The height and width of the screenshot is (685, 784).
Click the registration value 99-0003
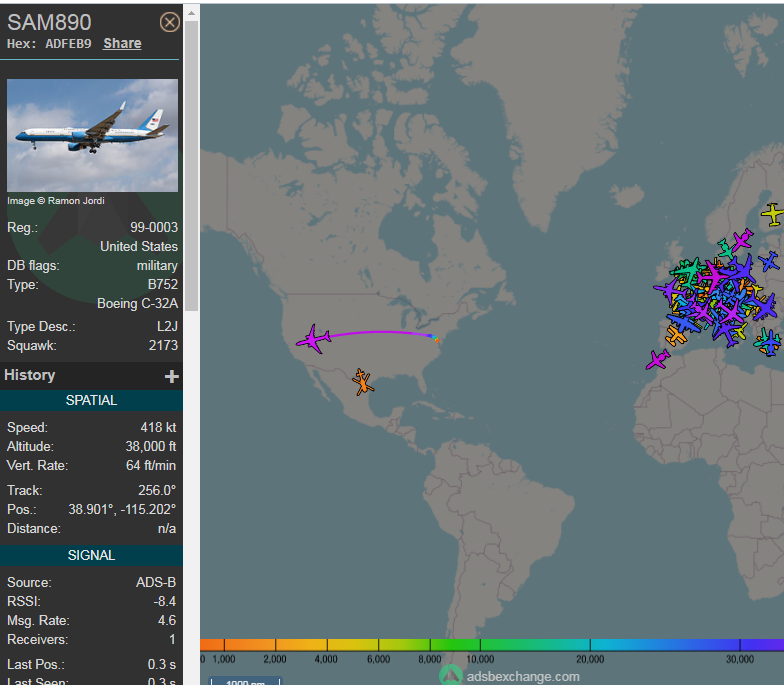[154, 228]
